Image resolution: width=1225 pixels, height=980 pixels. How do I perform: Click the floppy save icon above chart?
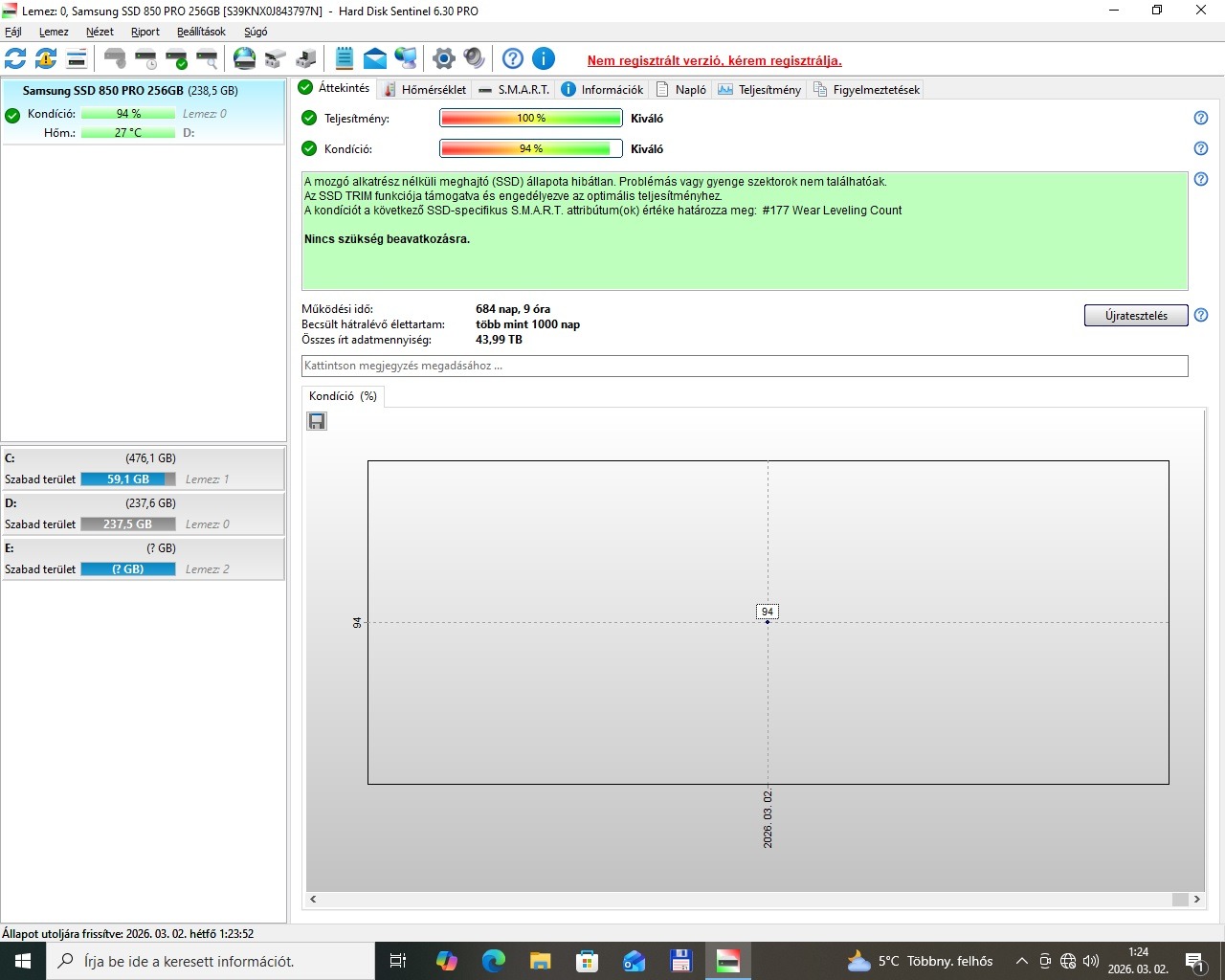317,421
